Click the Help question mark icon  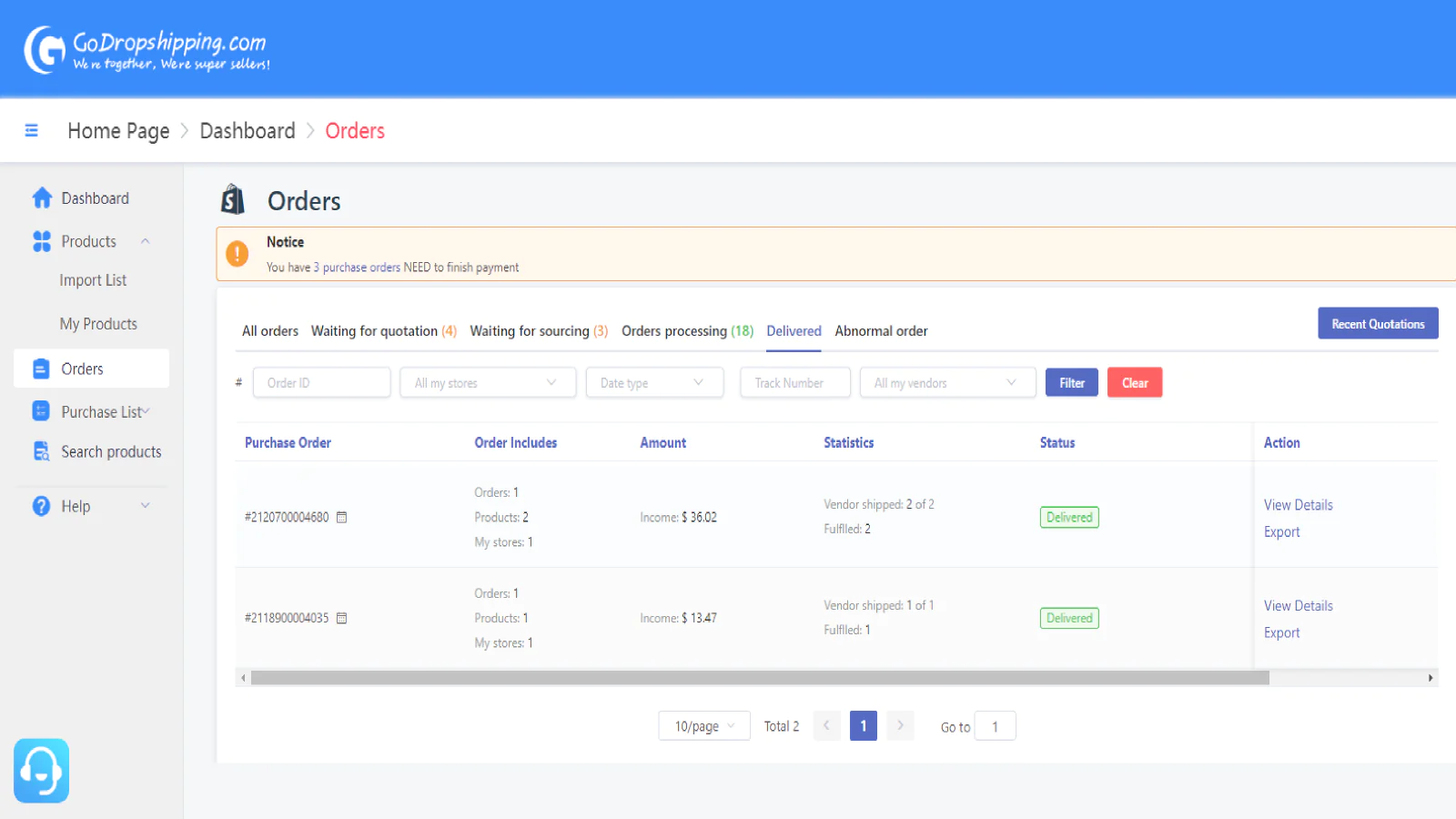click(41, 506)
